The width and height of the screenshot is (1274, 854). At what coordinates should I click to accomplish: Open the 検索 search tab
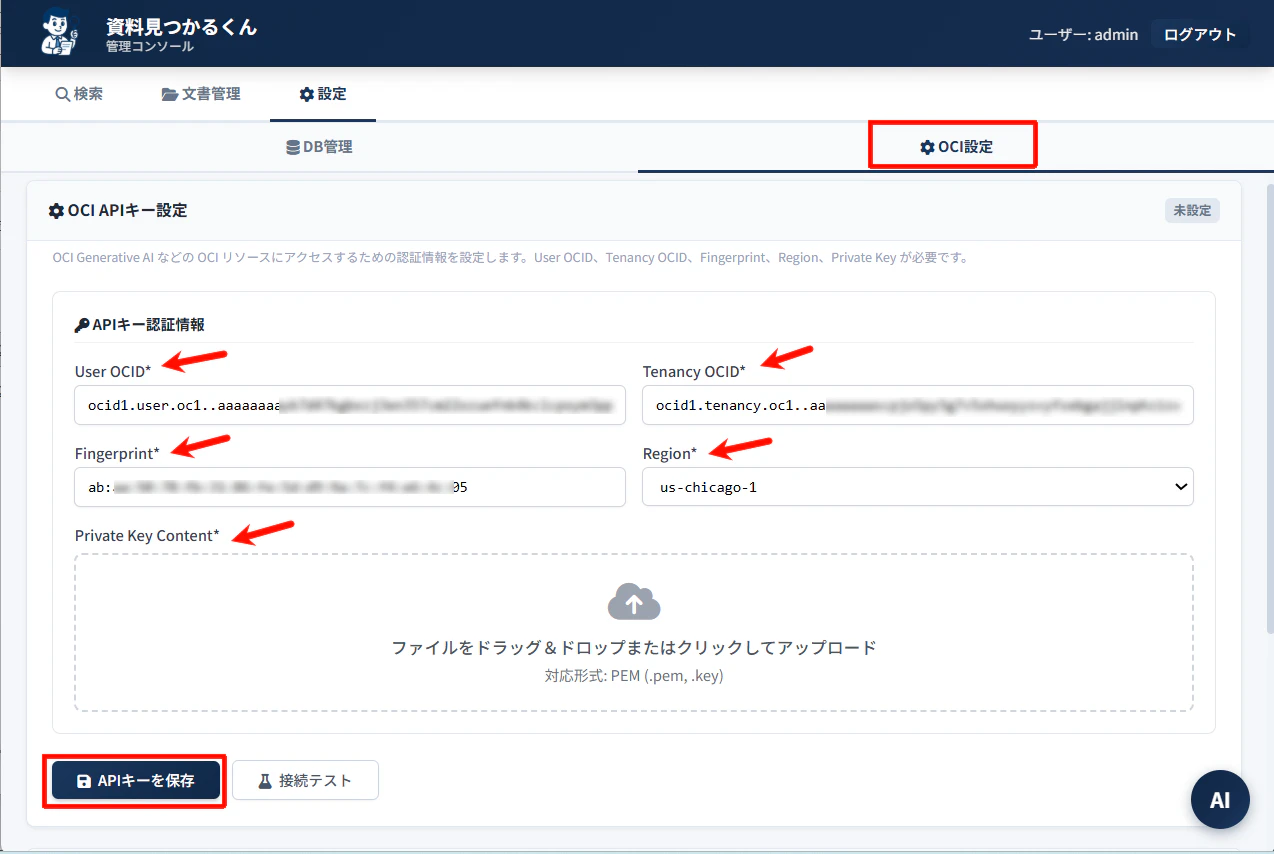pos(79,94)
